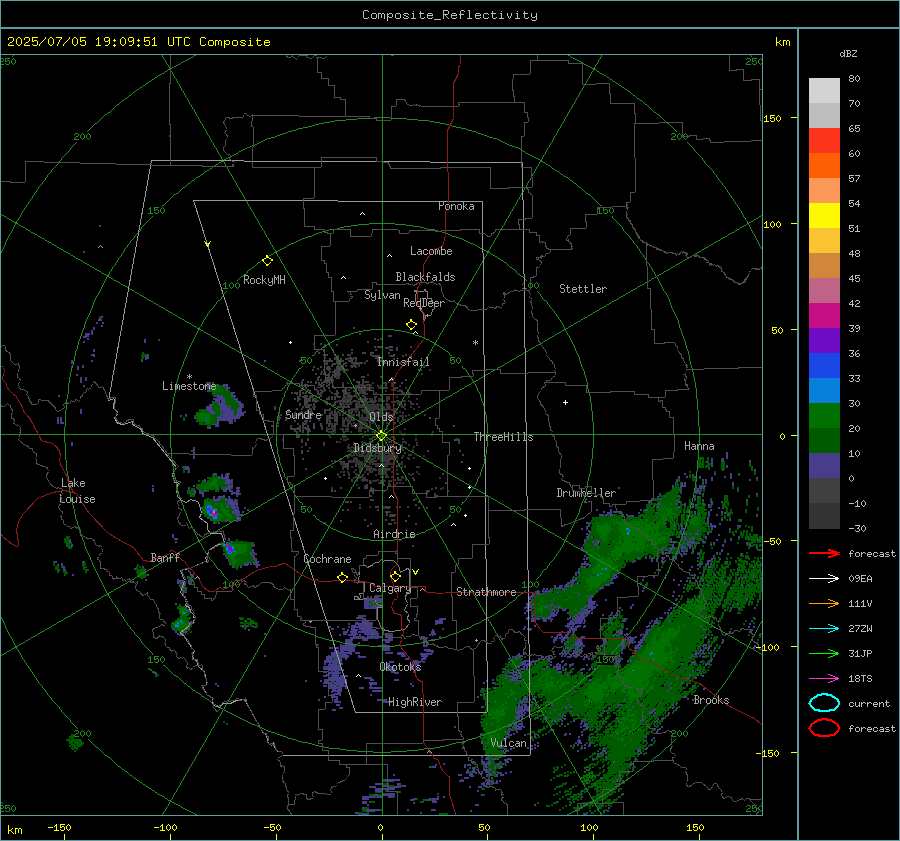Click the yellow diamond marker below Cochrane

(342, 578)
